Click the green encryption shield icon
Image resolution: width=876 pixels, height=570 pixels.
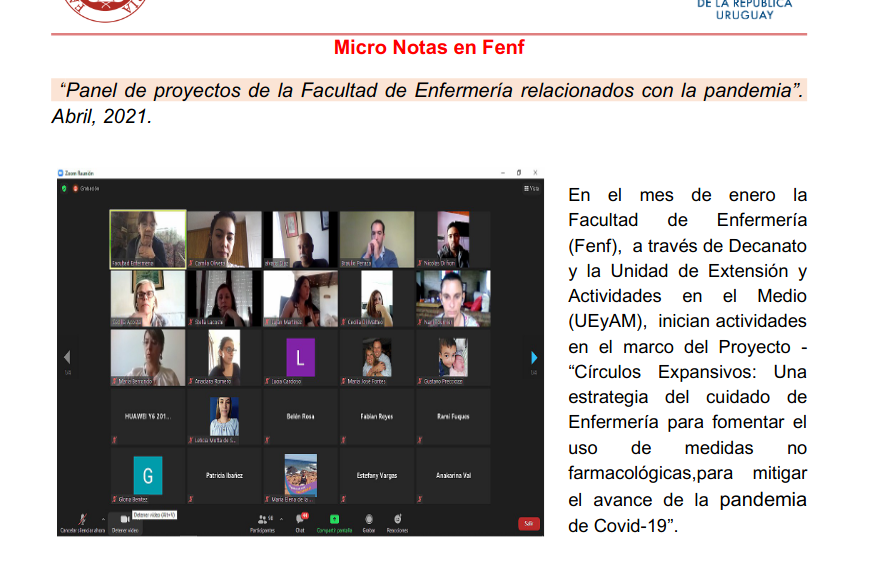(x=64, y=188)
